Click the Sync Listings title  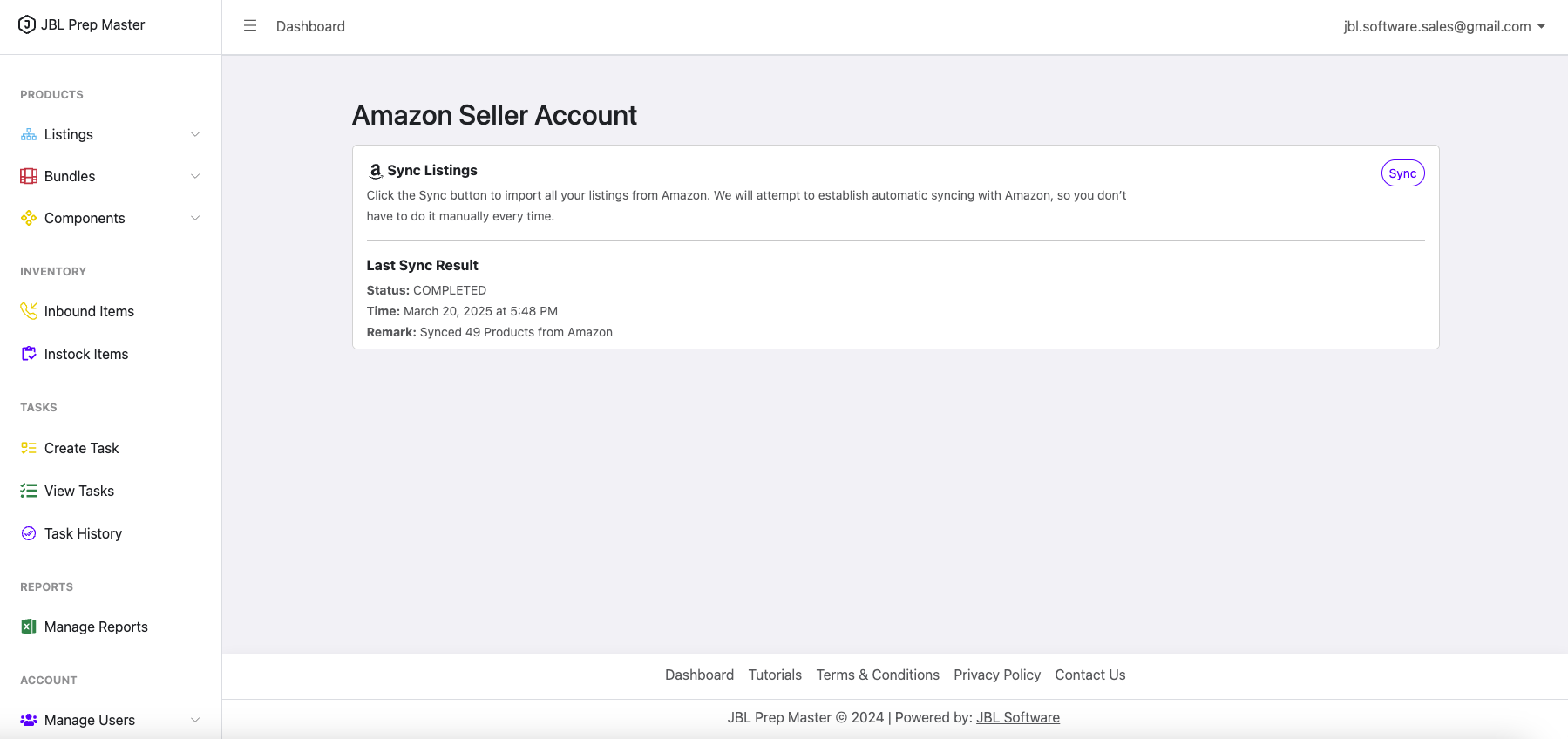[x=432, y=170]
